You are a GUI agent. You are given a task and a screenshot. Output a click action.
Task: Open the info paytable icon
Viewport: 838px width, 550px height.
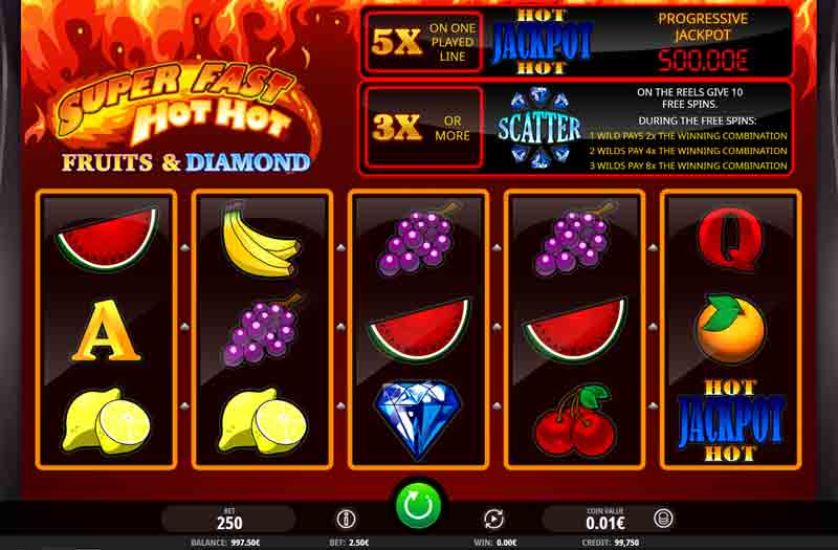point(346,518)
